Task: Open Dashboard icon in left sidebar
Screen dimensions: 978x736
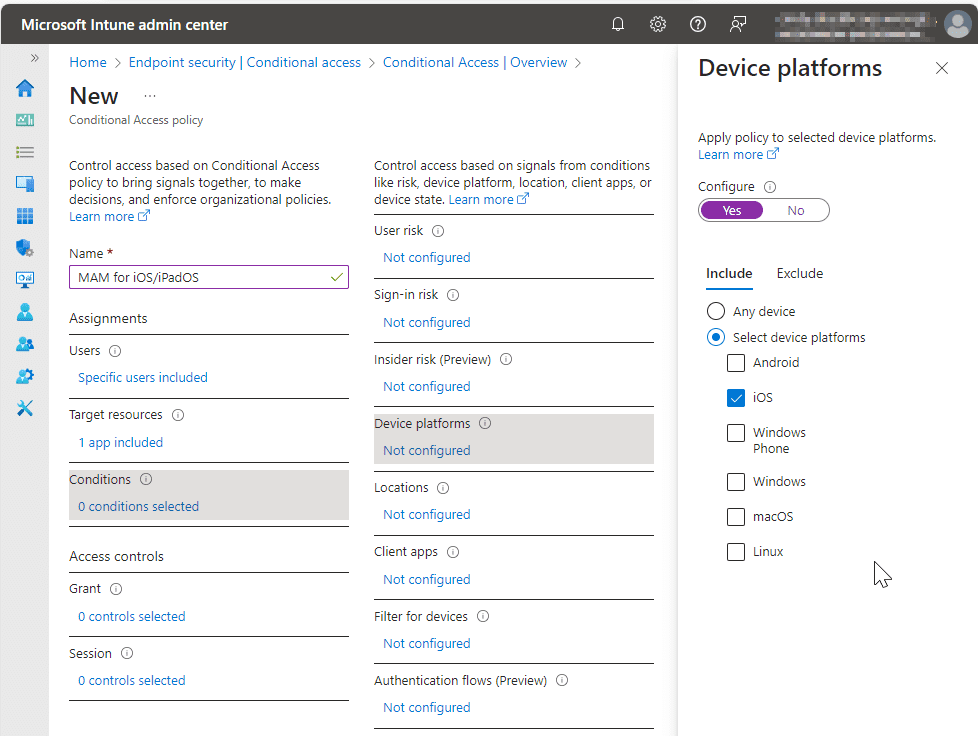Action: [x=25, y=120]
